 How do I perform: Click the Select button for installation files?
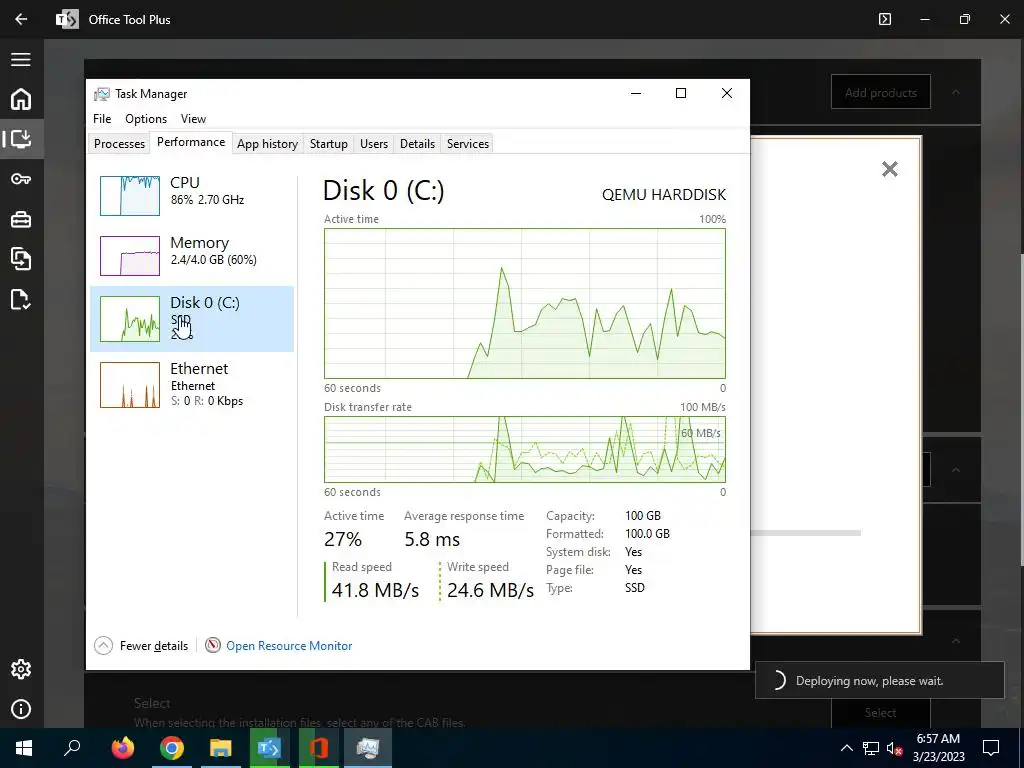point(880,712)
